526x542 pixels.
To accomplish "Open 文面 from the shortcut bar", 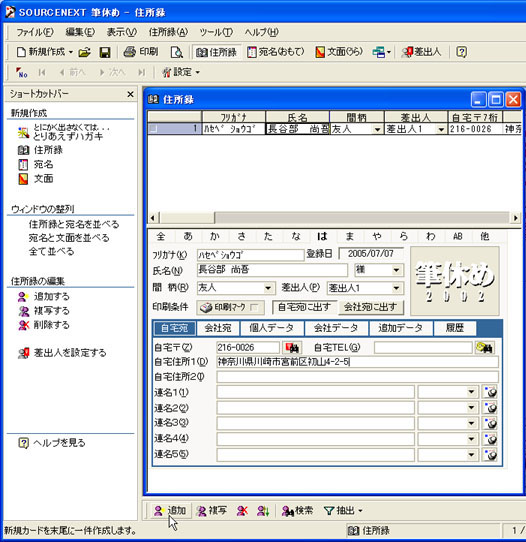I will coord(36,179).
